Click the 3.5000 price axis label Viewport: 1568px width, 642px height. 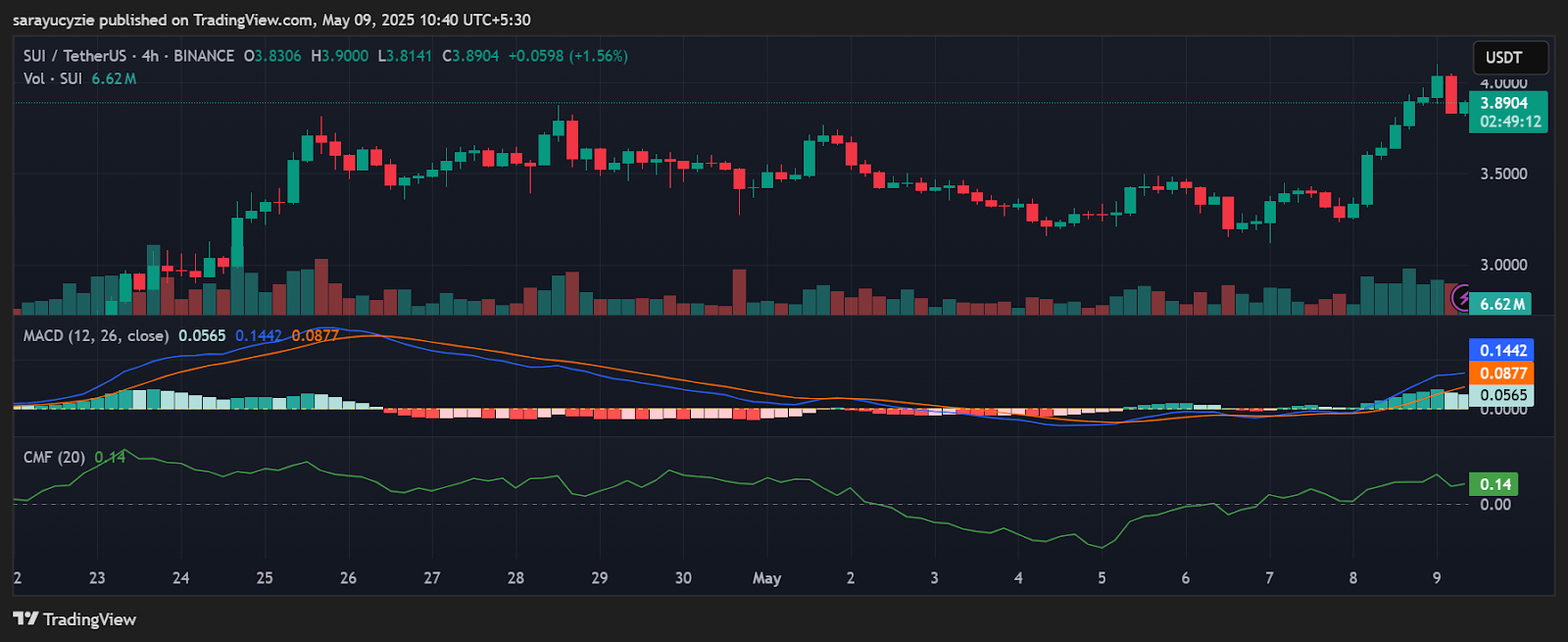point(1503,173)
